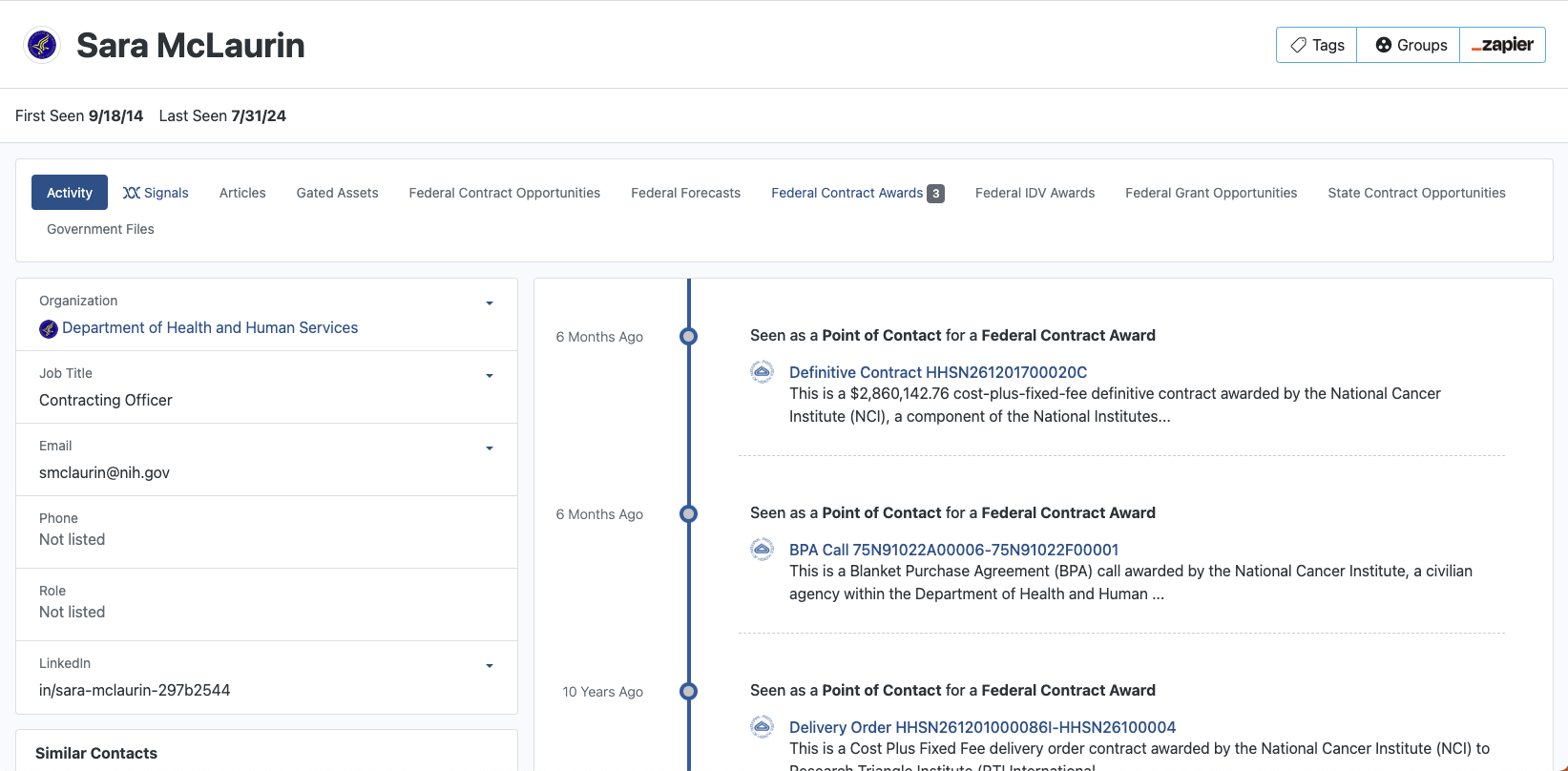Switch to Federal Contract Opportunities tab
1568x771 pixels.
click(x=505, y=193)
